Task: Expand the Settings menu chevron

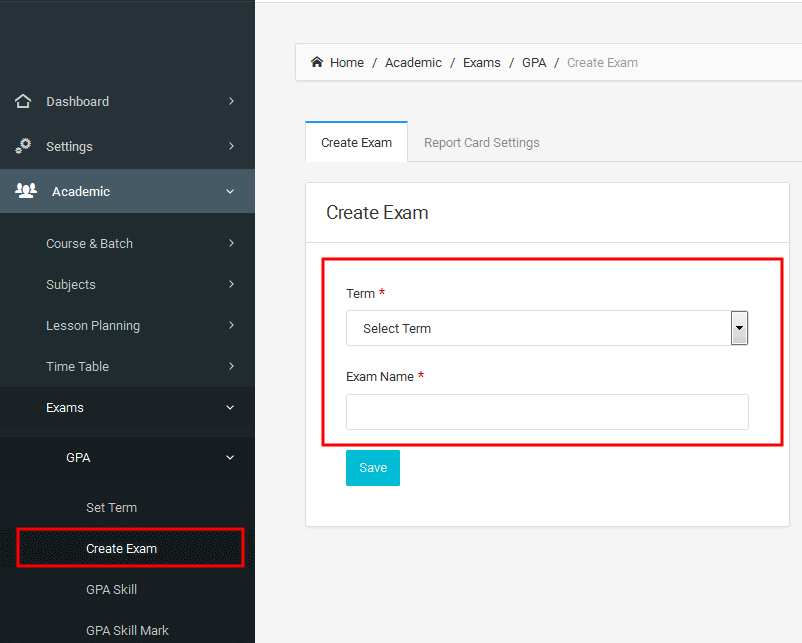Action: (231, 146)
